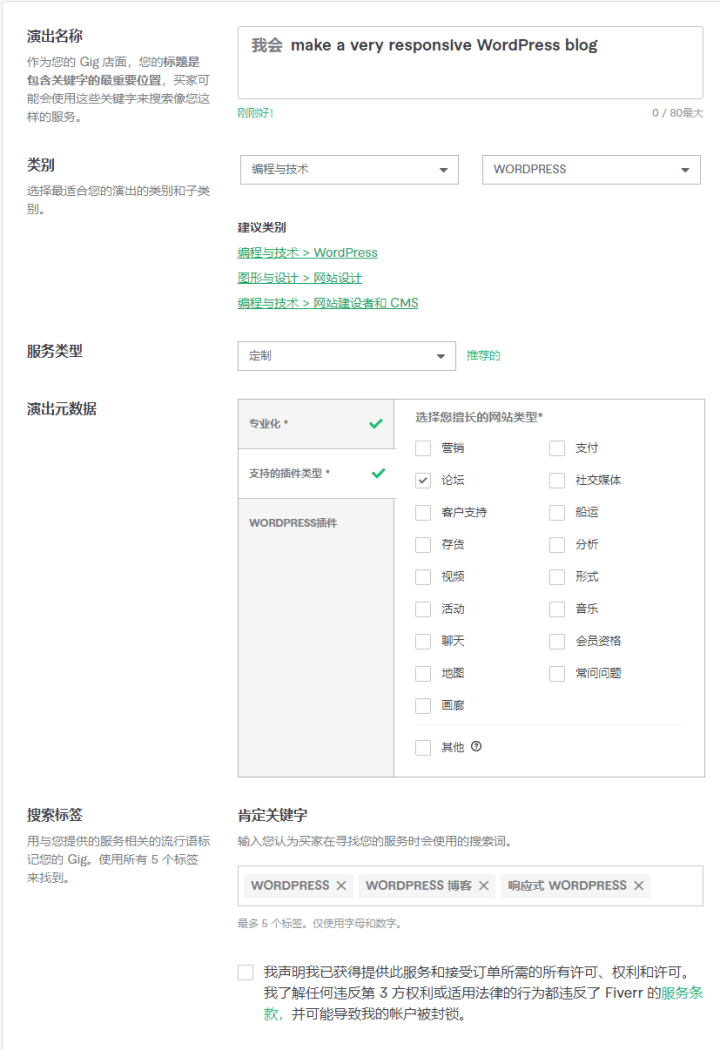The height and width of the screenshot is (1050, 720).
Task: Check the 船运 checkbox
Action: click(557, 512)
